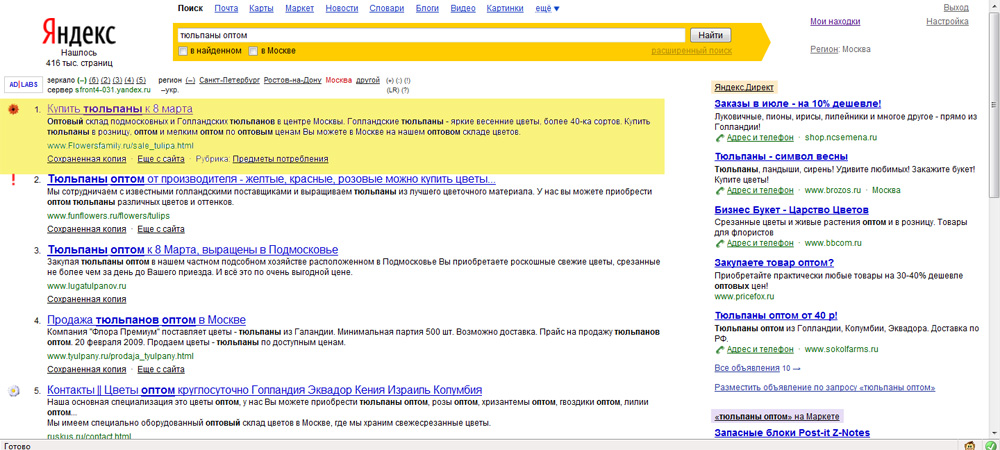Open result 'Продажа тюльпанов оптом в Москве'
This screenshot has width=1000, height=450.
pyautogui.click(x=147, y=320)
